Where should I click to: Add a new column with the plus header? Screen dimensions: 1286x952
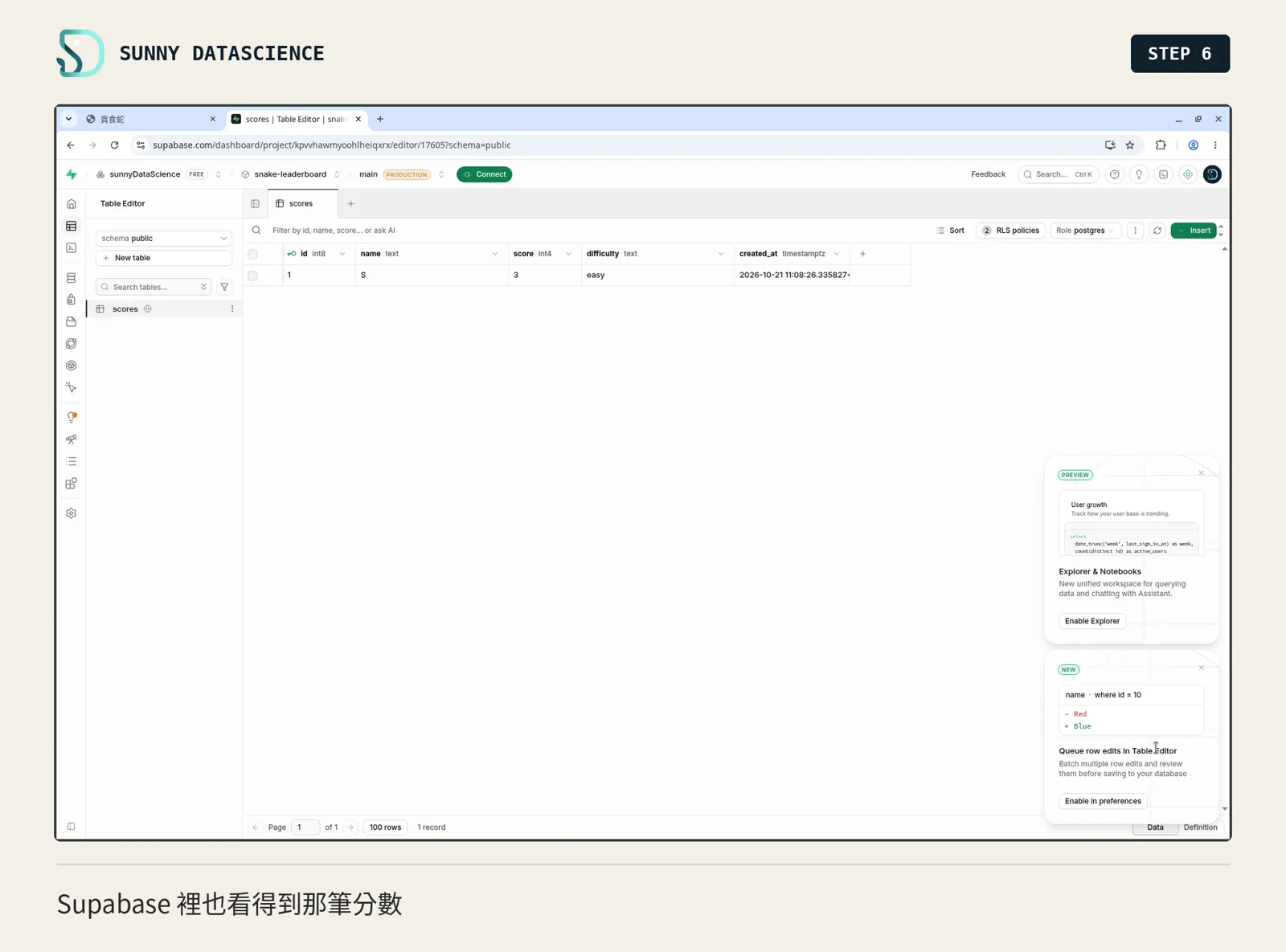click(x=863, y=254)
